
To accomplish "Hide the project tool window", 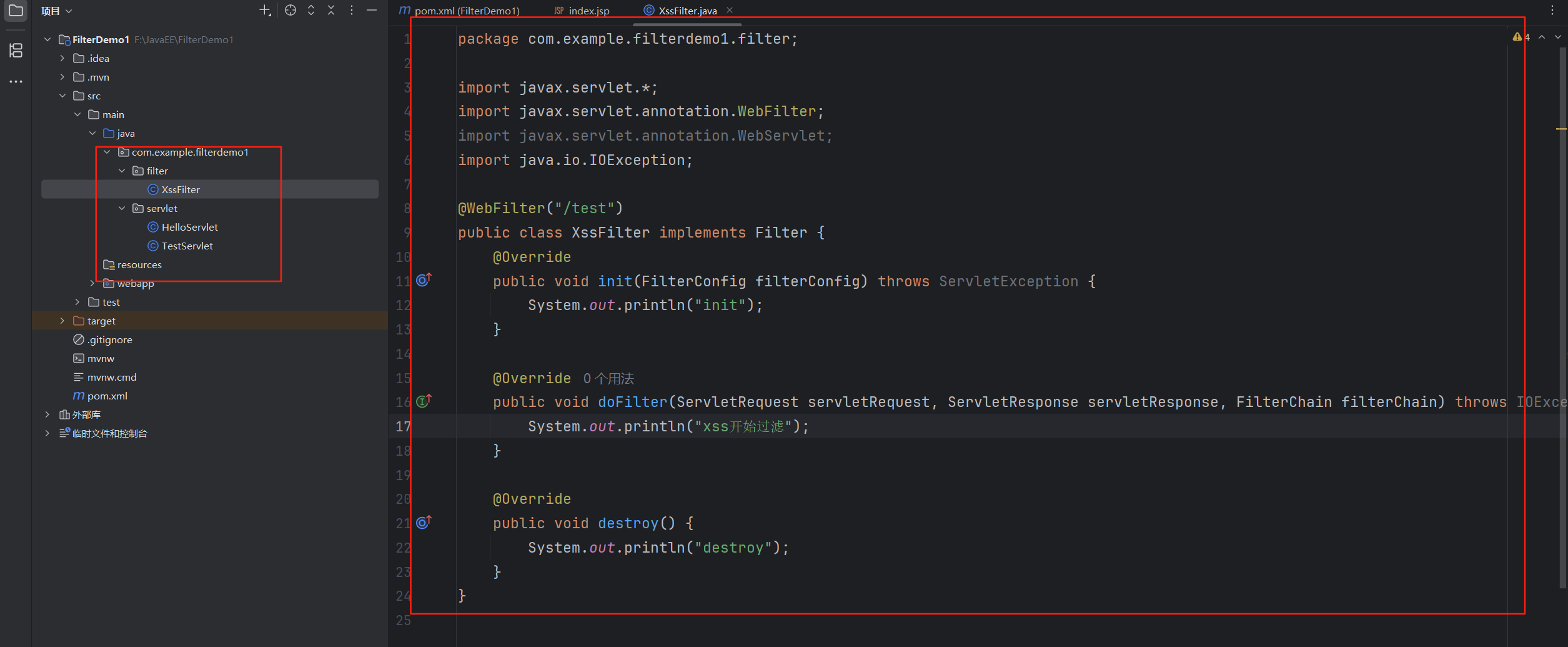I will pos(372,11).
